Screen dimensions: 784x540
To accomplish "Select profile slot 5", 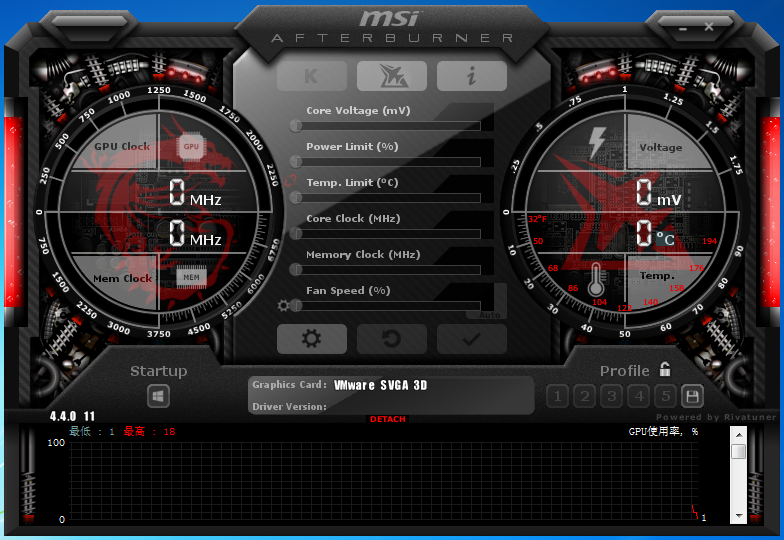I will click(665, 396).
